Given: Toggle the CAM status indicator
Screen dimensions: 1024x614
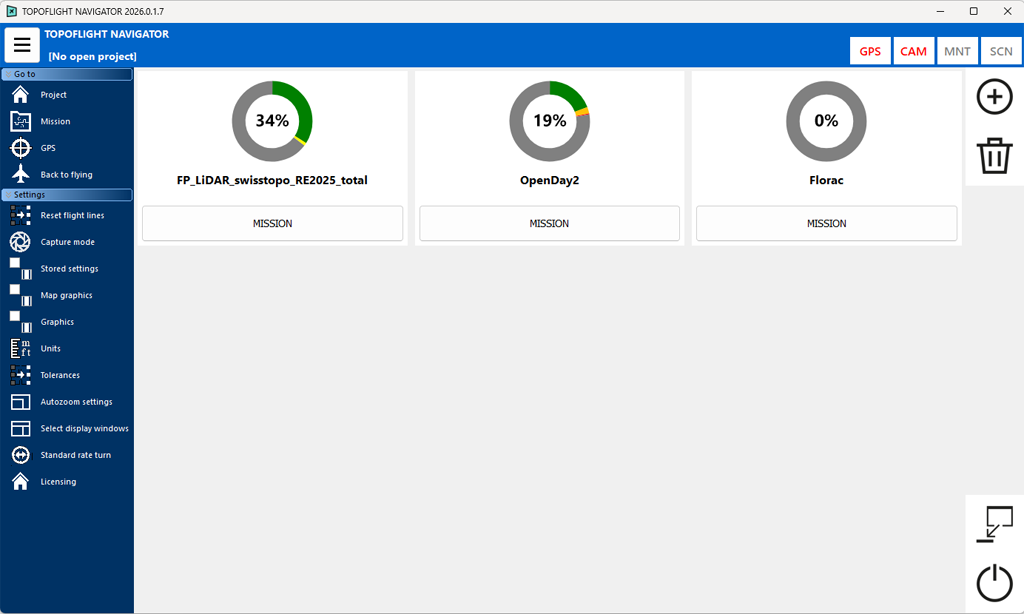Looking at the screenshot, I should pos(913,51).
